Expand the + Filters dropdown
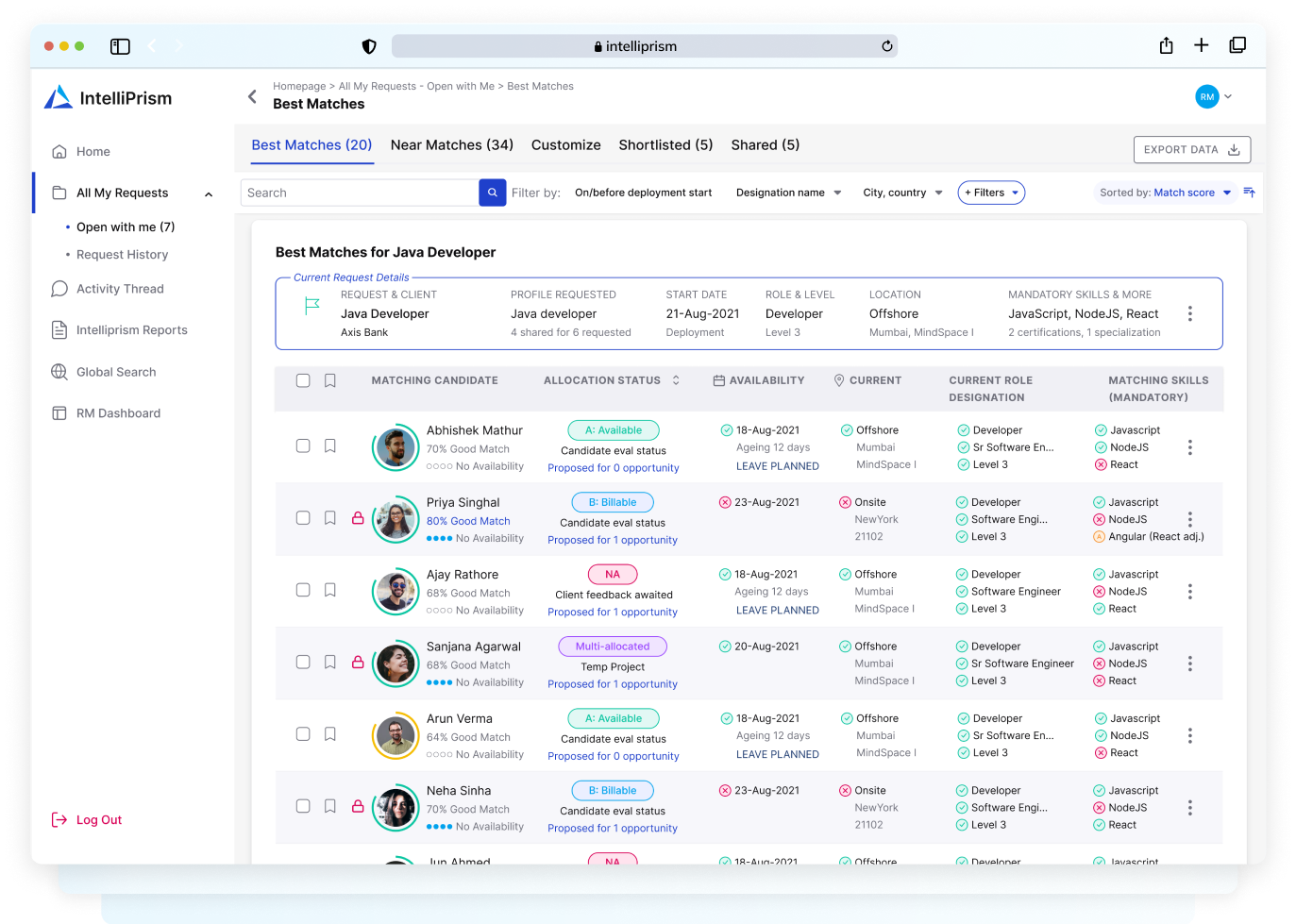 click(990, 193)
